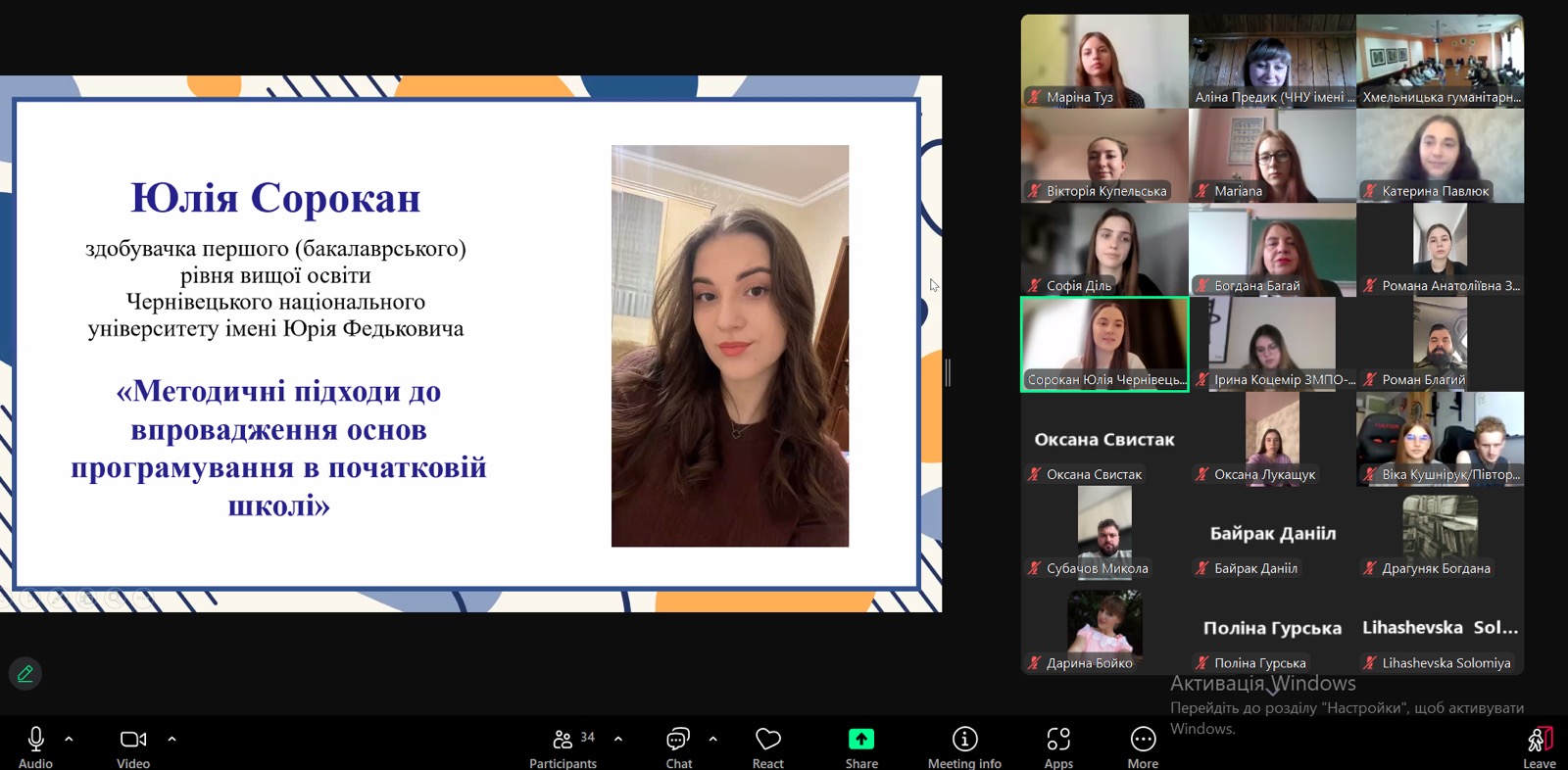Click the presenter photo on the slide
The image size is (1568, 770).
(x=730, y=346)
